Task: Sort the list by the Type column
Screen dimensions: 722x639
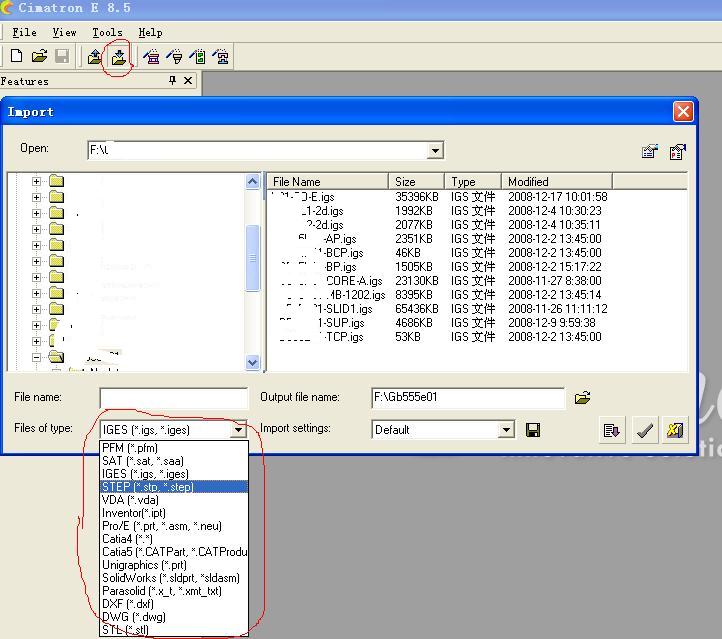Action: click(x=473, y=181)
